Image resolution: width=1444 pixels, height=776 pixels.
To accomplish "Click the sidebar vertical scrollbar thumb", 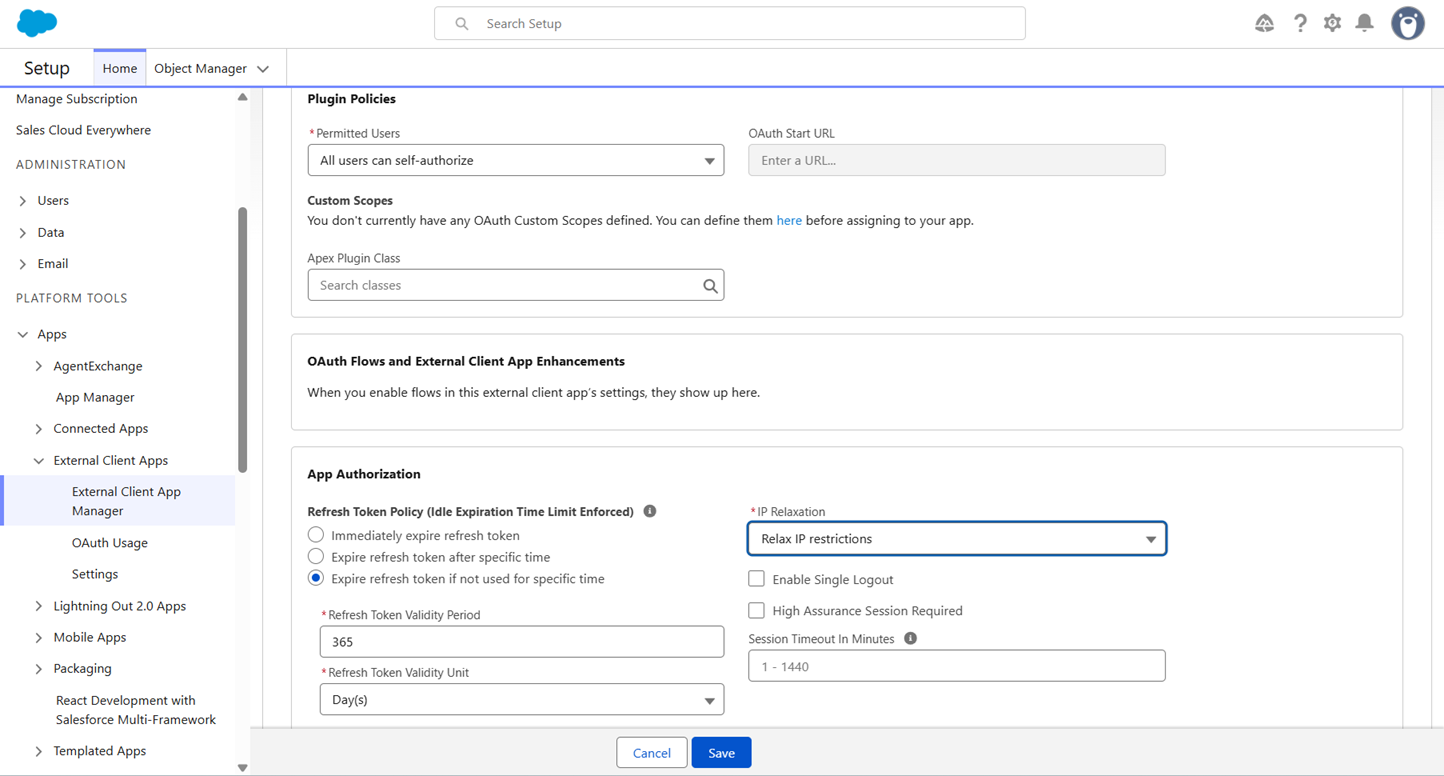I will point(242,340).
